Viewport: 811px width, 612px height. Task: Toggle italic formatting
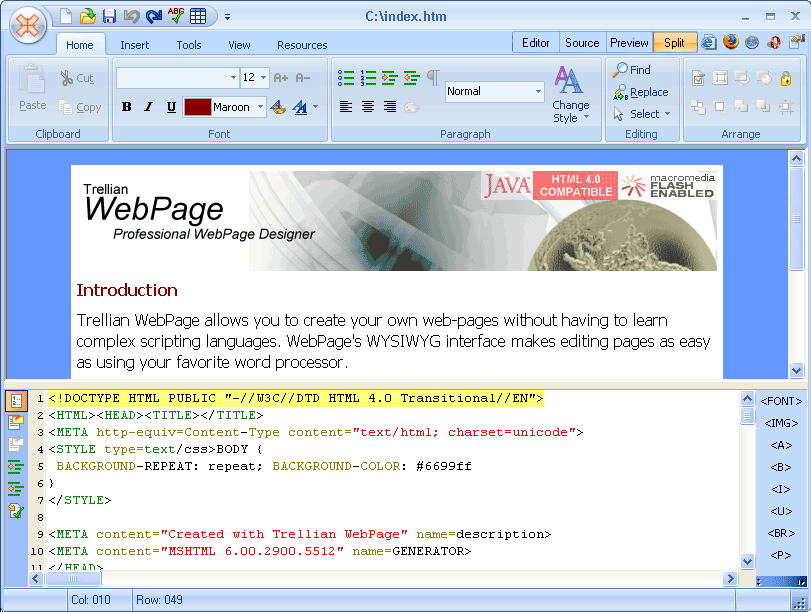(x=149, y=107)
